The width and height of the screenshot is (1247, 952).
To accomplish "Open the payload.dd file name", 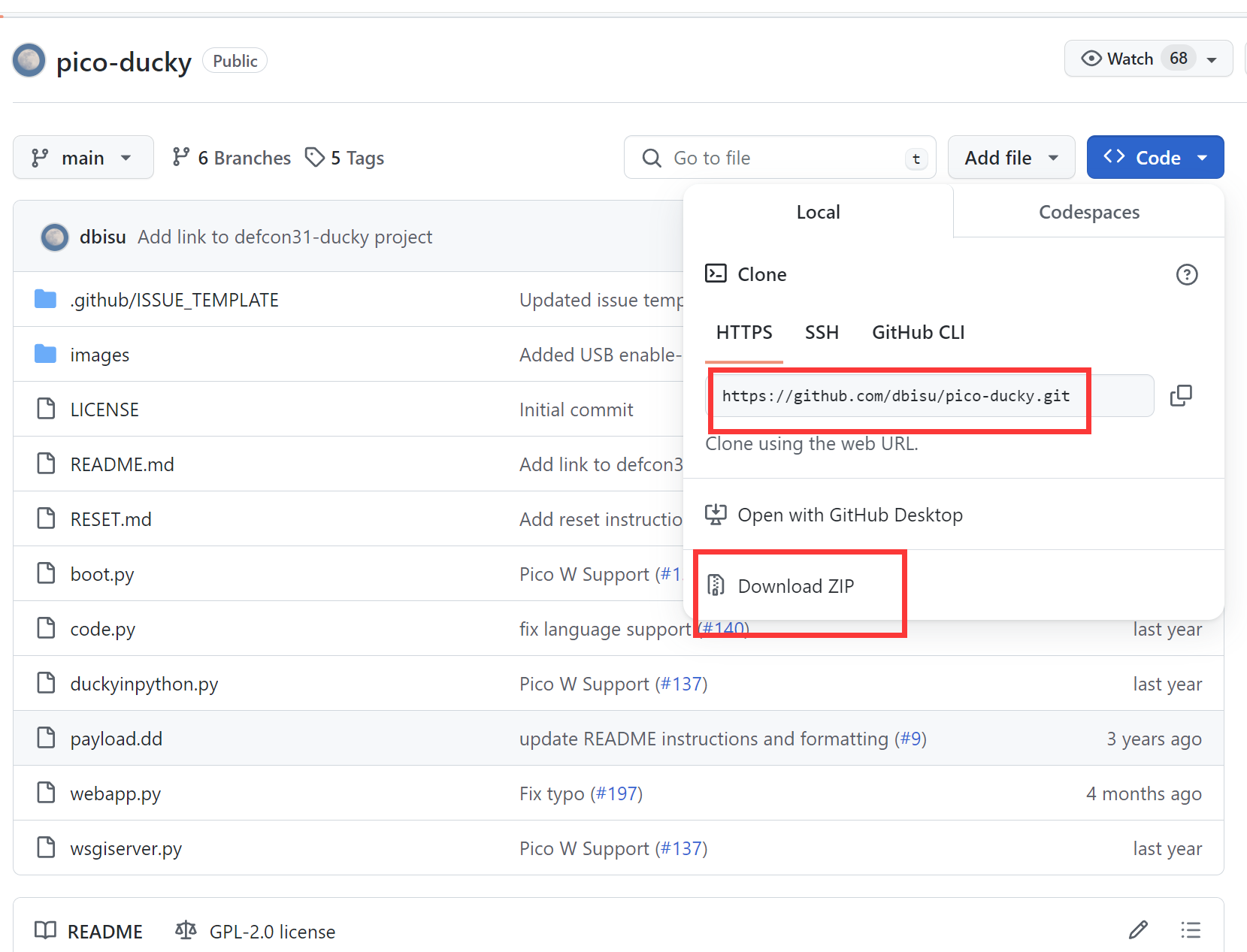I will [117, 739].
